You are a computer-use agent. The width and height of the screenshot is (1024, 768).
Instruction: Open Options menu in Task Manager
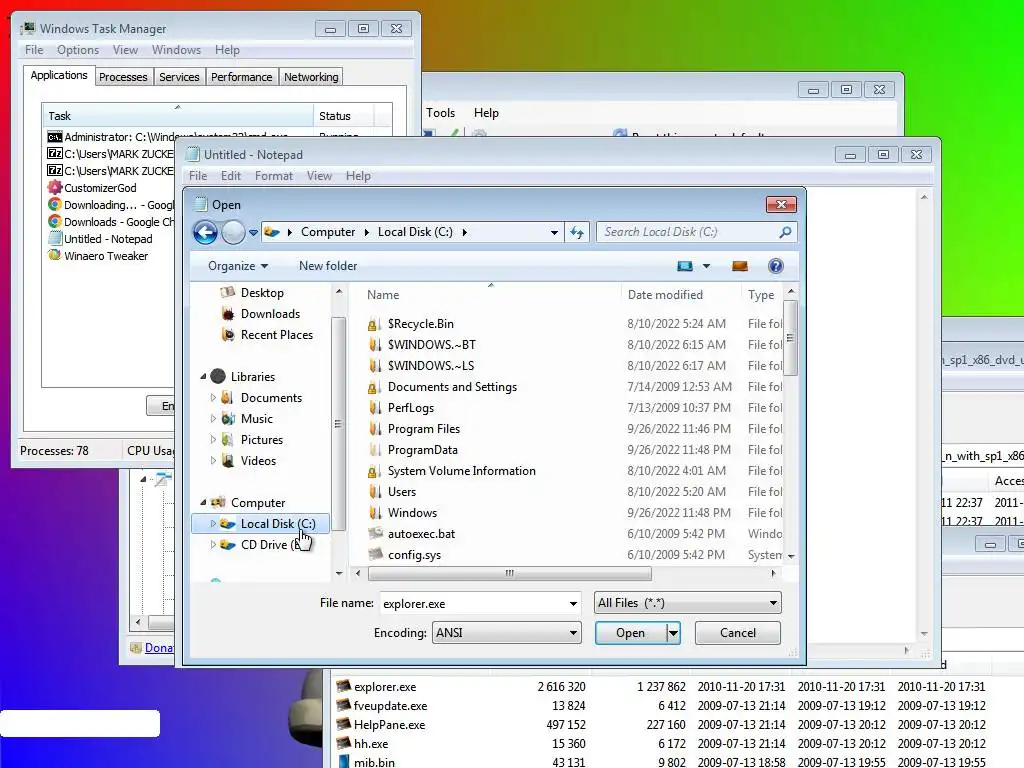coord(78,50)
